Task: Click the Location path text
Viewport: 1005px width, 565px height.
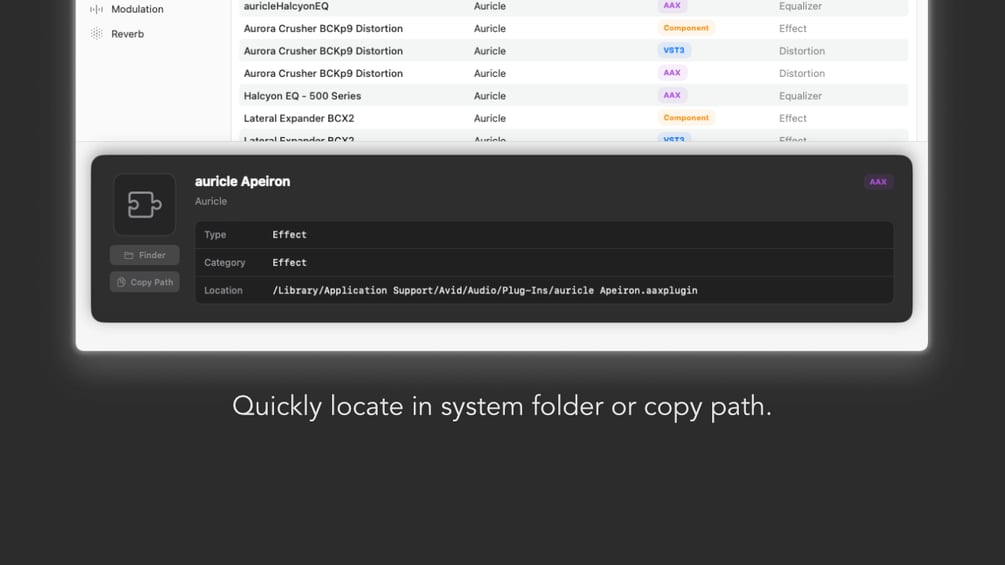Action: [x=485, y=290]
